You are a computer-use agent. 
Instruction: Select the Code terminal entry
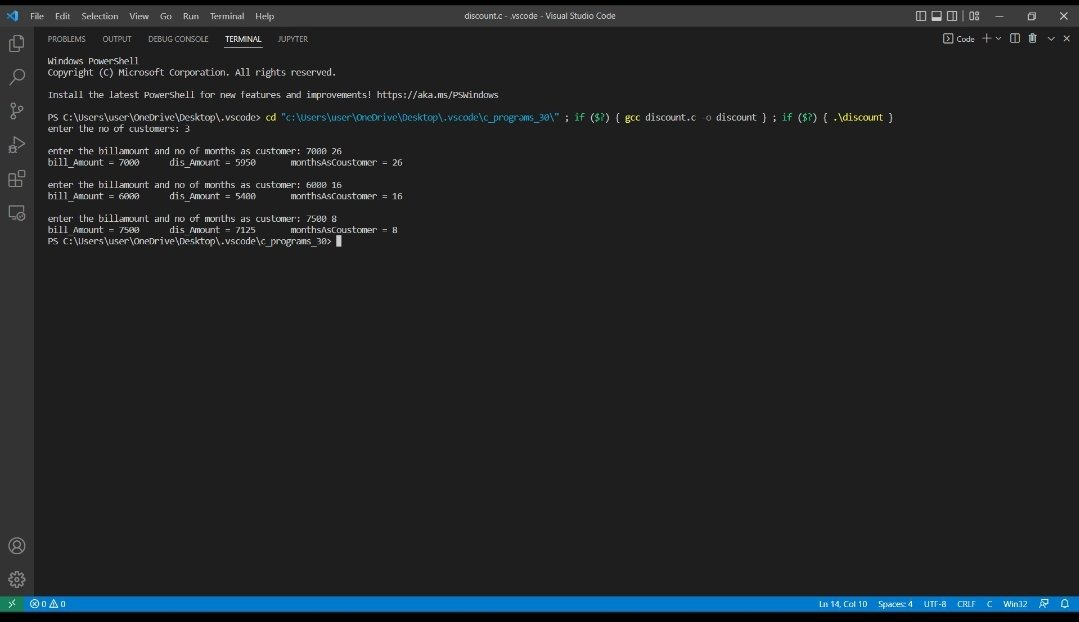(959, 39)
